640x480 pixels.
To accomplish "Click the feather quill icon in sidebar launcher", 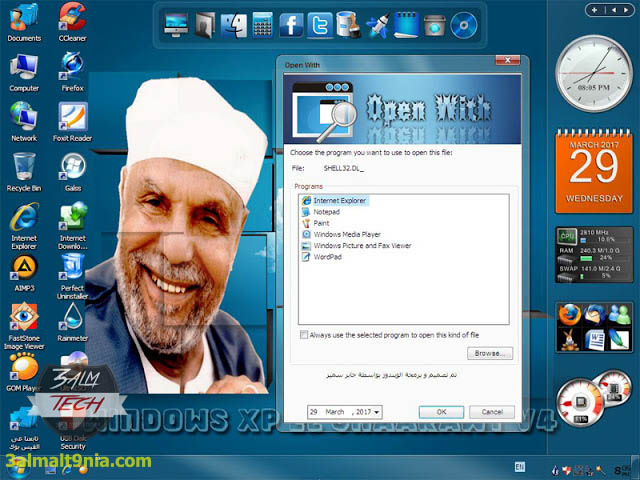I will click(x=619, y=340).
